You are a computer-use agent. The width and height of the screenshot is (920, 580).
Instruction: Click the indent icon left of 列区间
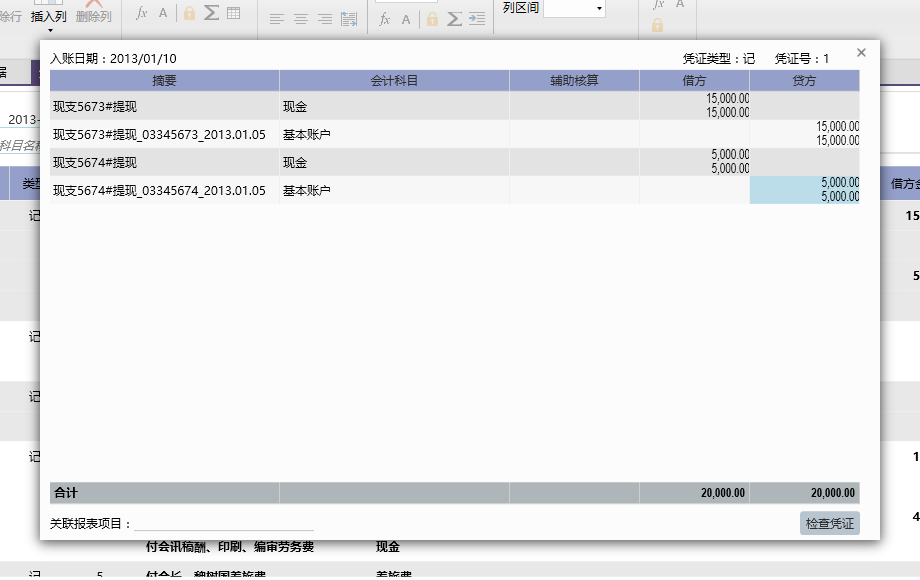click(477, 19)
